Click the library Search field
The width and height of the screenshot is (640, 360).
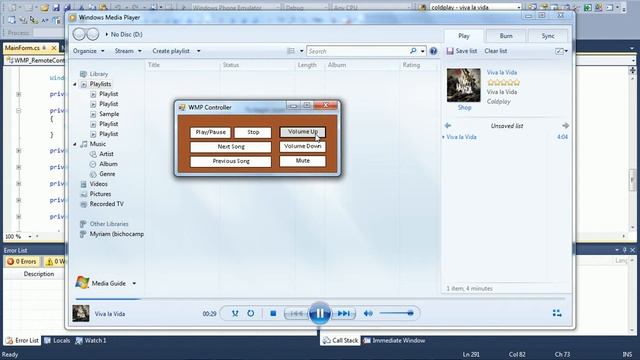click(357, 51)
